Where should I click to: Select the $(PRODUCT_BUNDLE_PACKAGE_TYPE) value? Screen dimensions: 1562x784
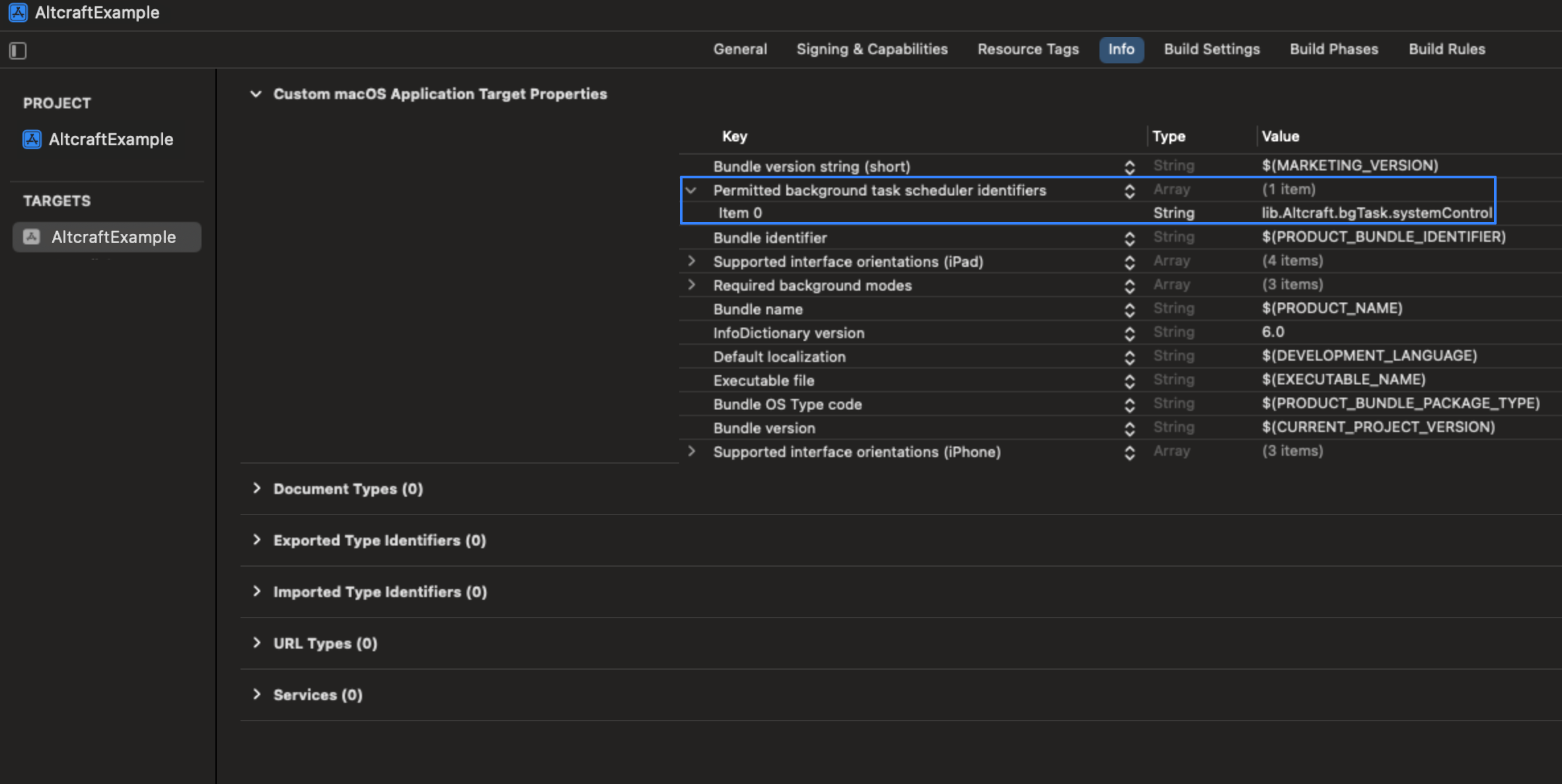[1401, 403]
